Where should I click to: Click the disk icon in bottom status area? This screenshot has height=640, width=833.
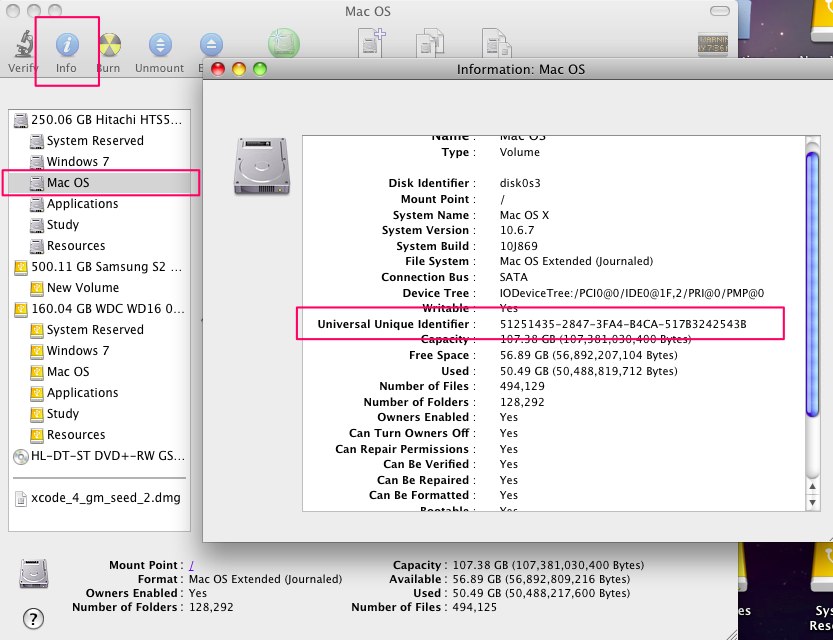tap(33, 574)
